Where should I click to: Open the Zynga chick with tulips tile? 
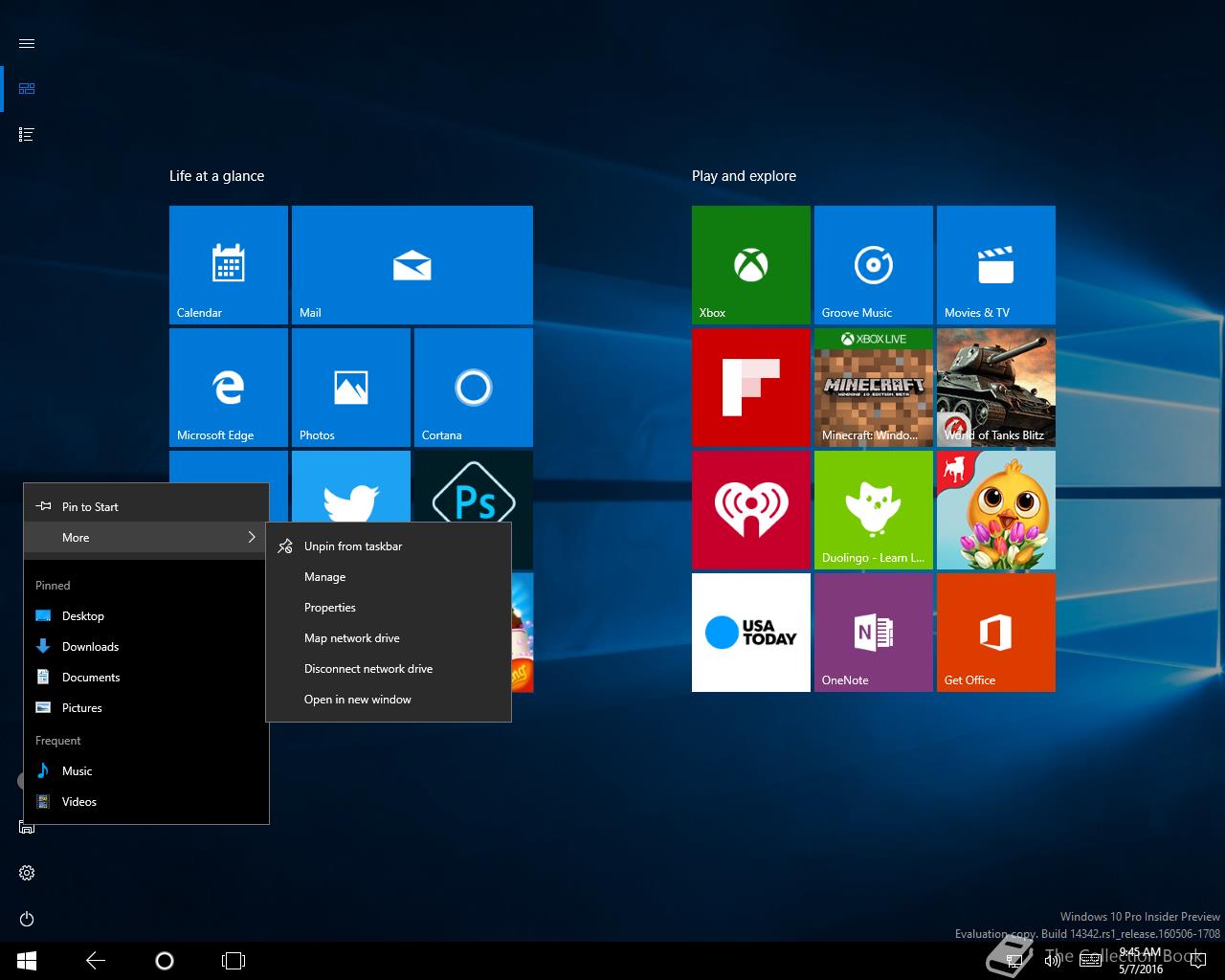point(996,510)
